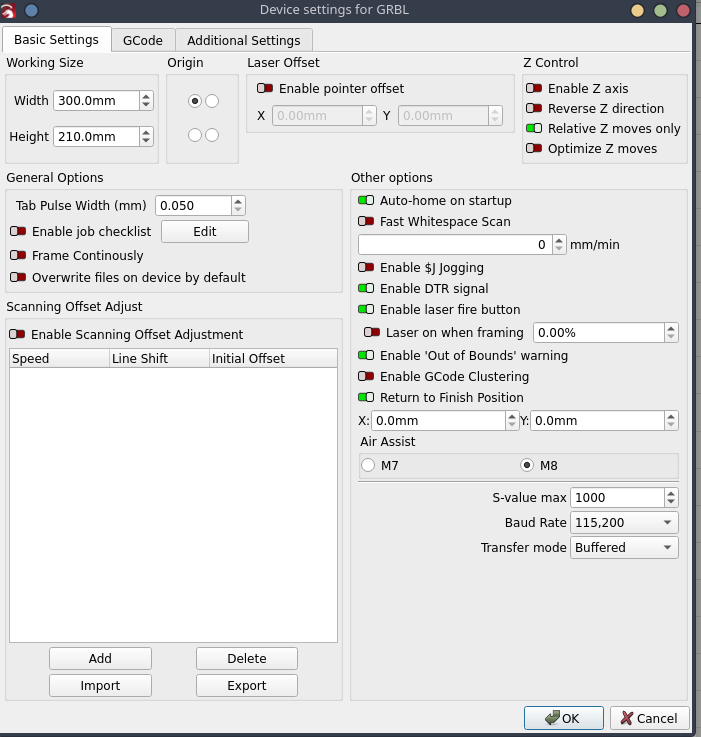The height and width of the screenshot is (737, 701).
Task: Click the S-value max field
Action: click(617, 497)
